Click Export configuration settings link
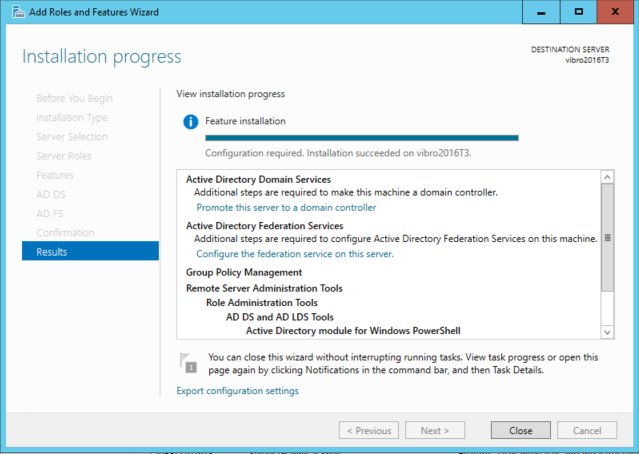The width and height of the screenshot is (639, 454). pyautogui.click(x=238, y=391)
